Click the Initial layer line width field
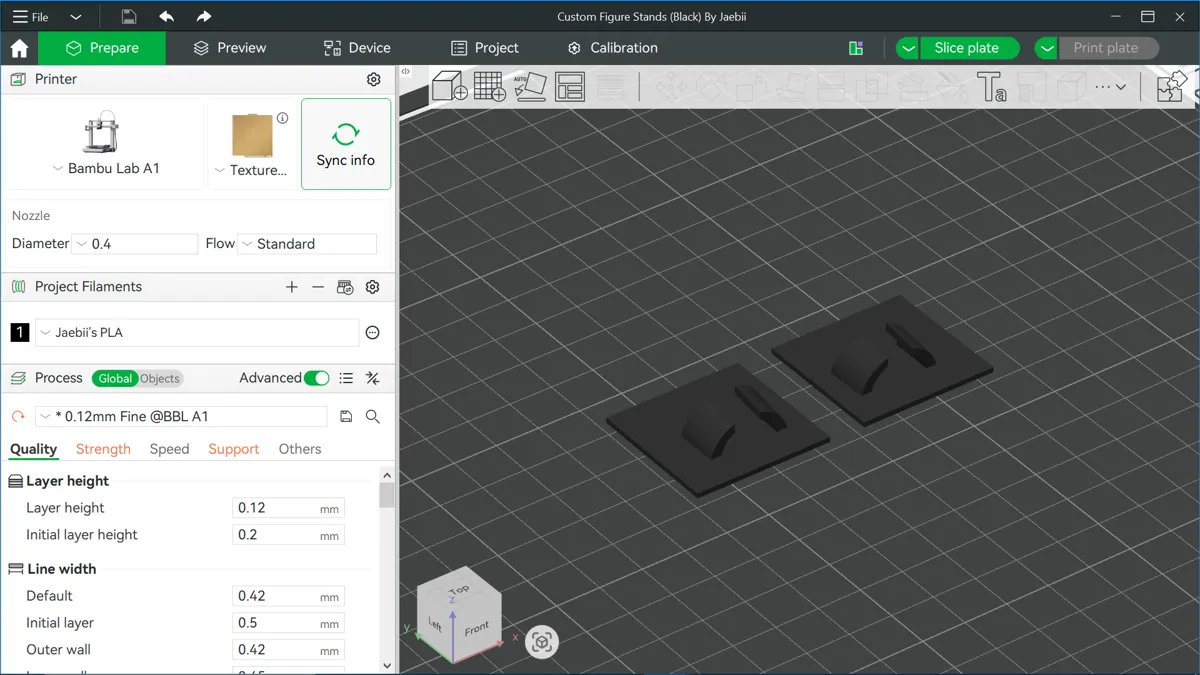 coord(288,623)
